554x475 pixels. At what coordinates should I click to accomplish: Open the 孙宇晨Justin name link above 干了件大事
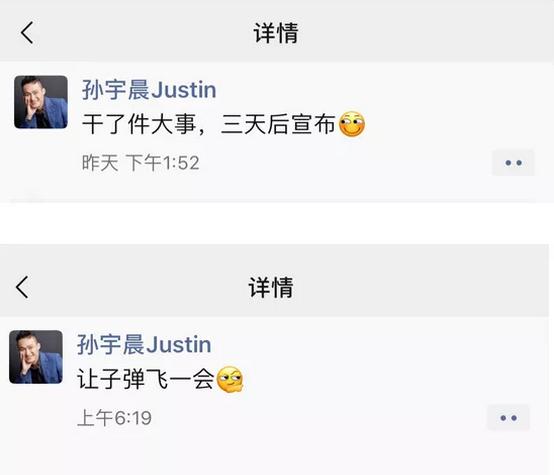point(149,90)
